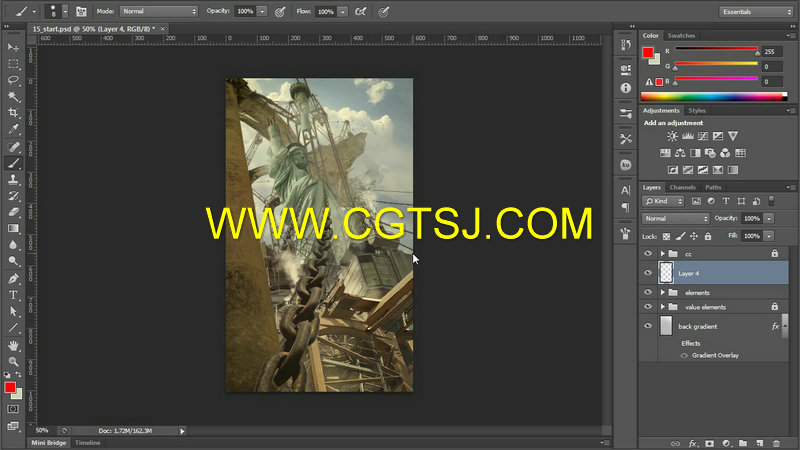The width and height of the screenshot is (800, 450).
Task: Select the Eyedropper tool
Action: (13, 129)
